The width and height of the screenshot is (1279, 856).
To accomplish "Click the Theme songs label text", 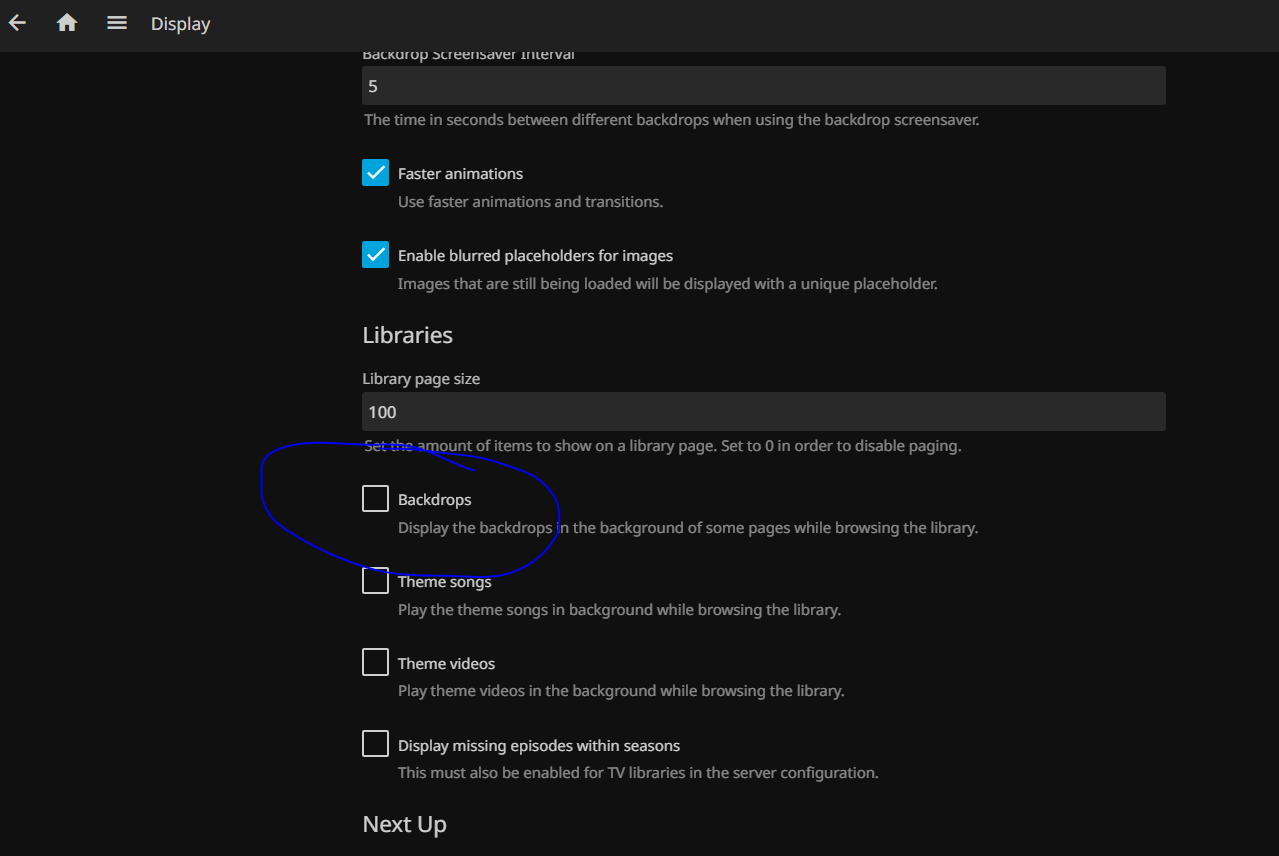I will (x=445, y=582).
